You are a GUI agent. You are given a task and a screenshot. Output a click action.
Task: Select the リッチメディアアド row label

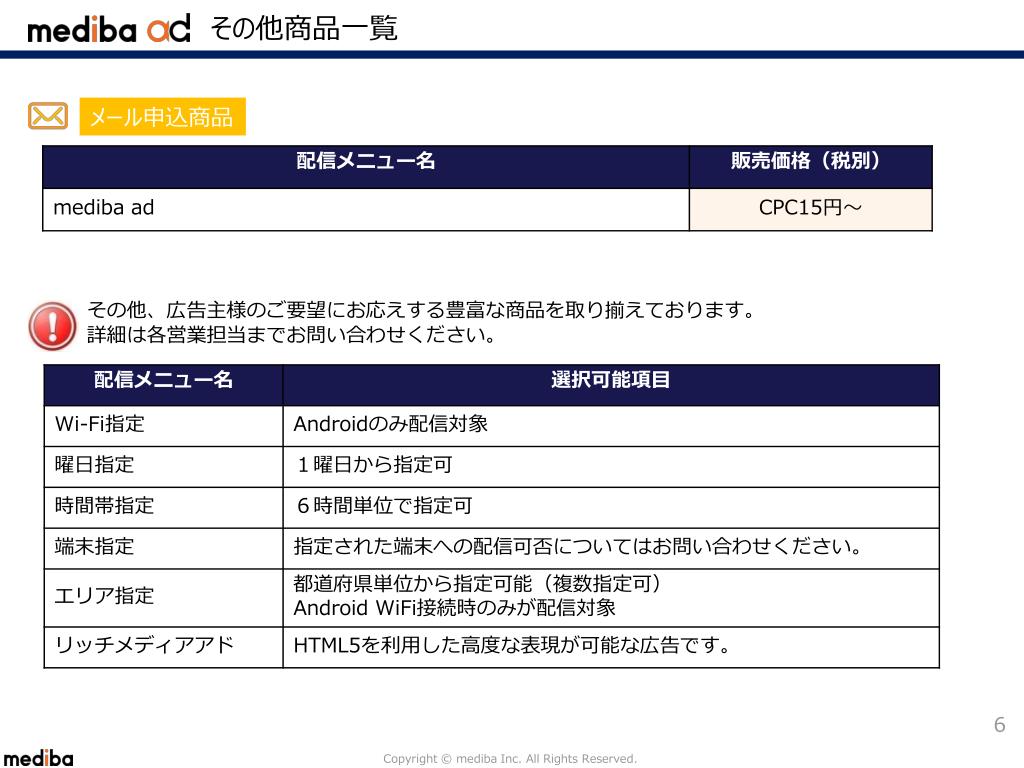163,647
